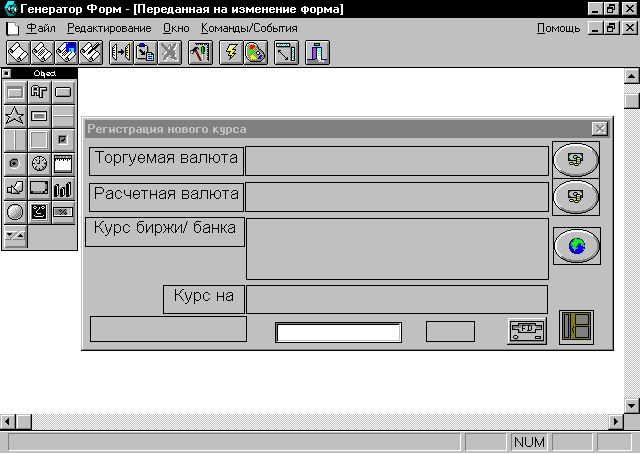Screen dimensions: 640x454
Task: Click currency picker button for Расчетная валюта
Action: (575, 196)
